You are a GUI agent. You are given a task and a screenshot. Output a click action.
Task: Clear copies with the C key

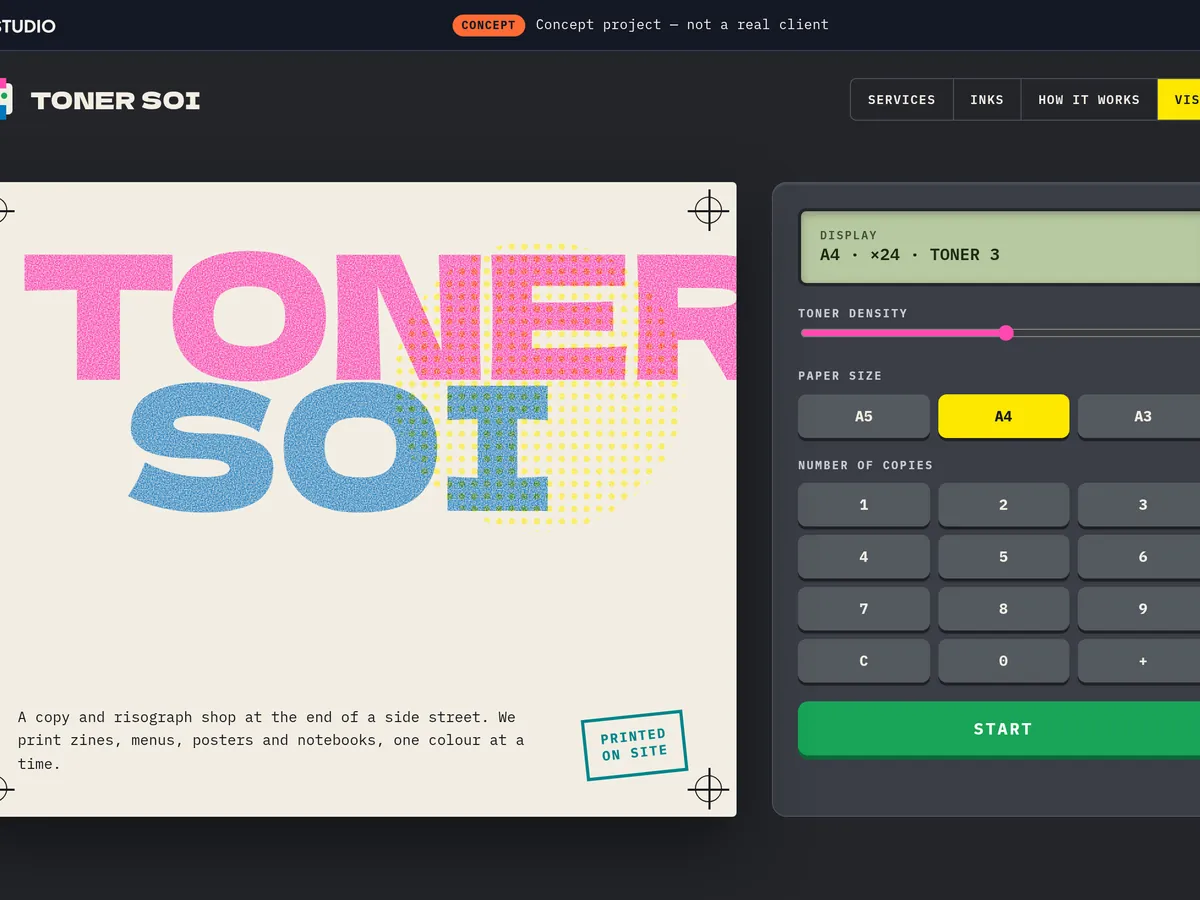click(864, 661)
